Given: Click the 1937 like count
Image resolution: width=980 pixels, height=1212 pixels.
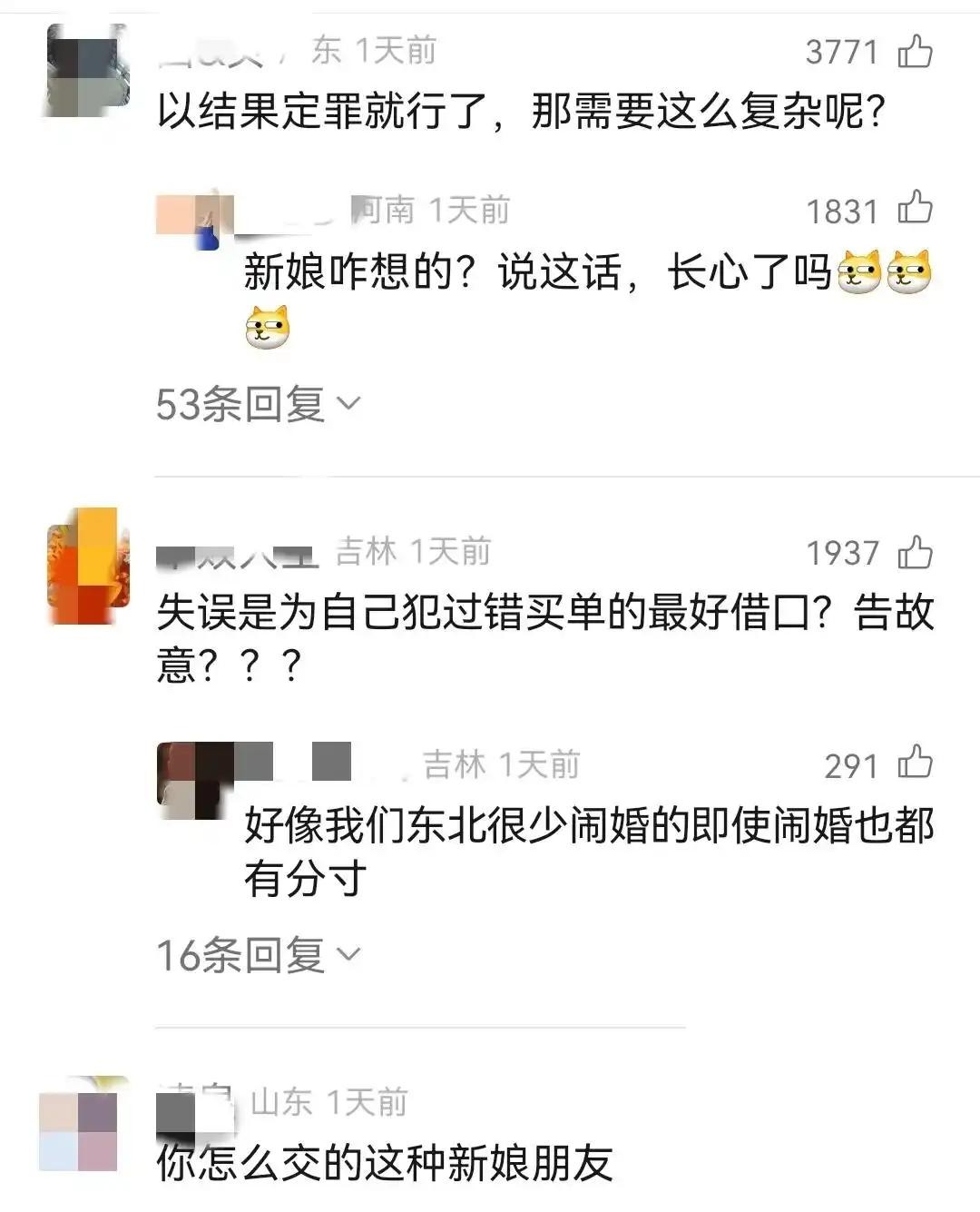Looking at the screenshot, I should coord(842,553).
